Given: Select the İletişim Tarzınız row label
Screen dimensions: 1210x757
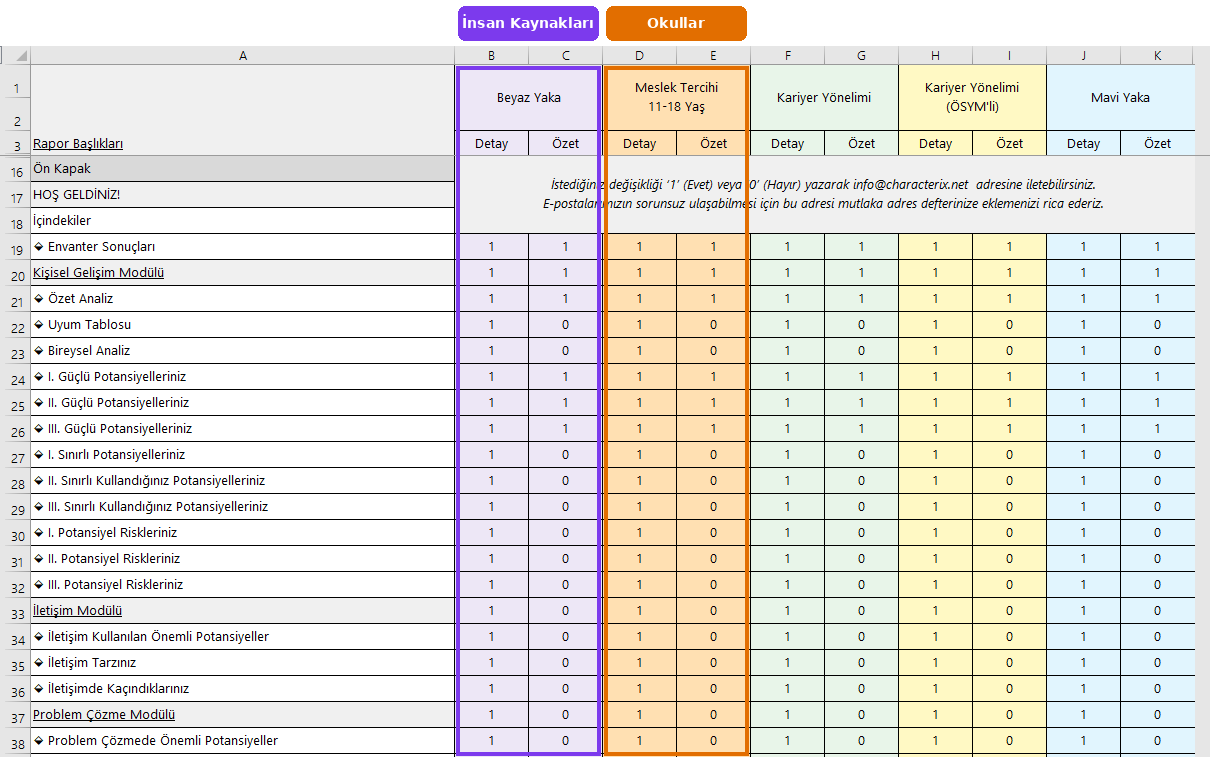Looking at the screenshot, I should pyautogui.click(x=243, y=663).
